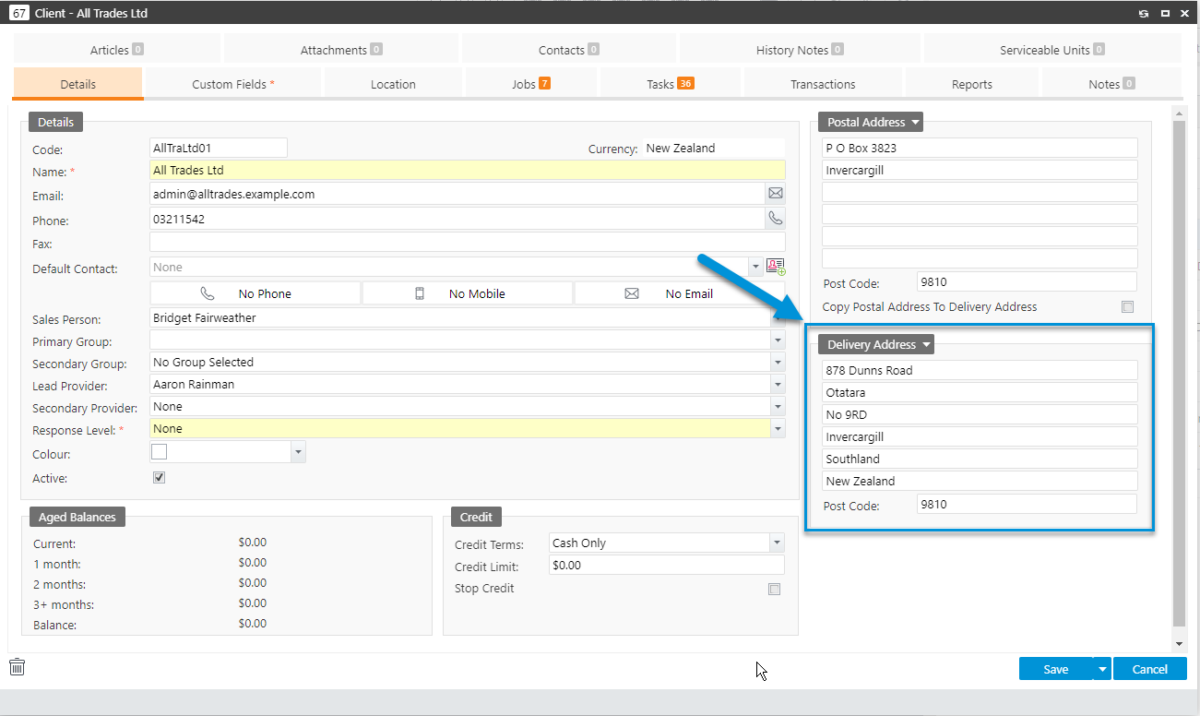Screen dimensions: 1200x716
Task: Click the Post Code field in Delivery Address
Action: click(x=1026, y=504)
